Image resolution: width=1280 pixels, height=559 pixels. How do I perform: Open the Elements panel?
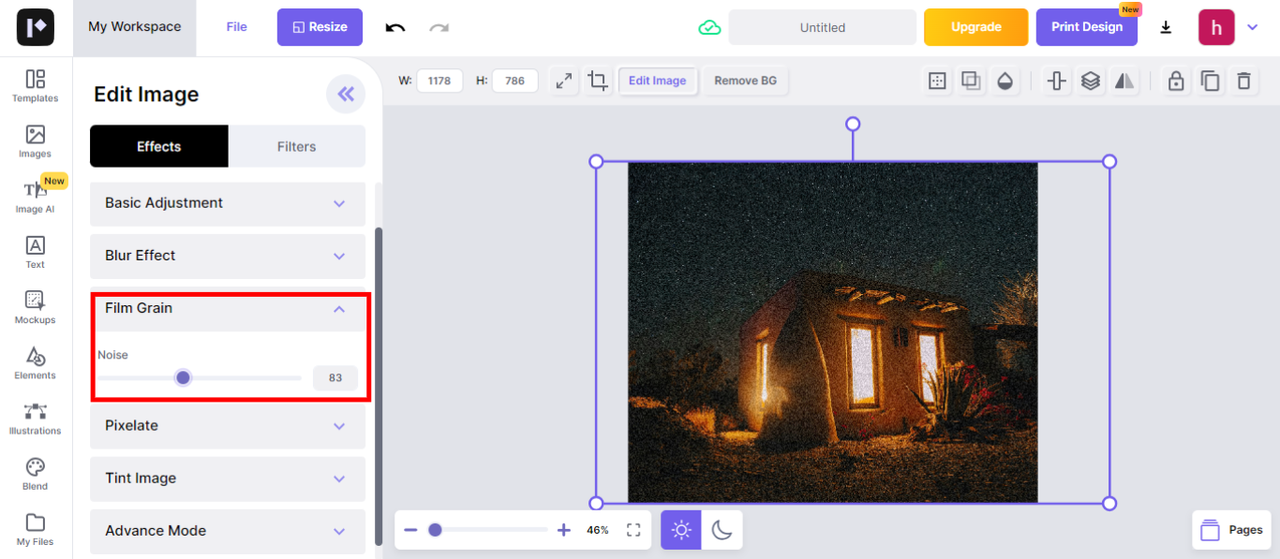[35, 364]
